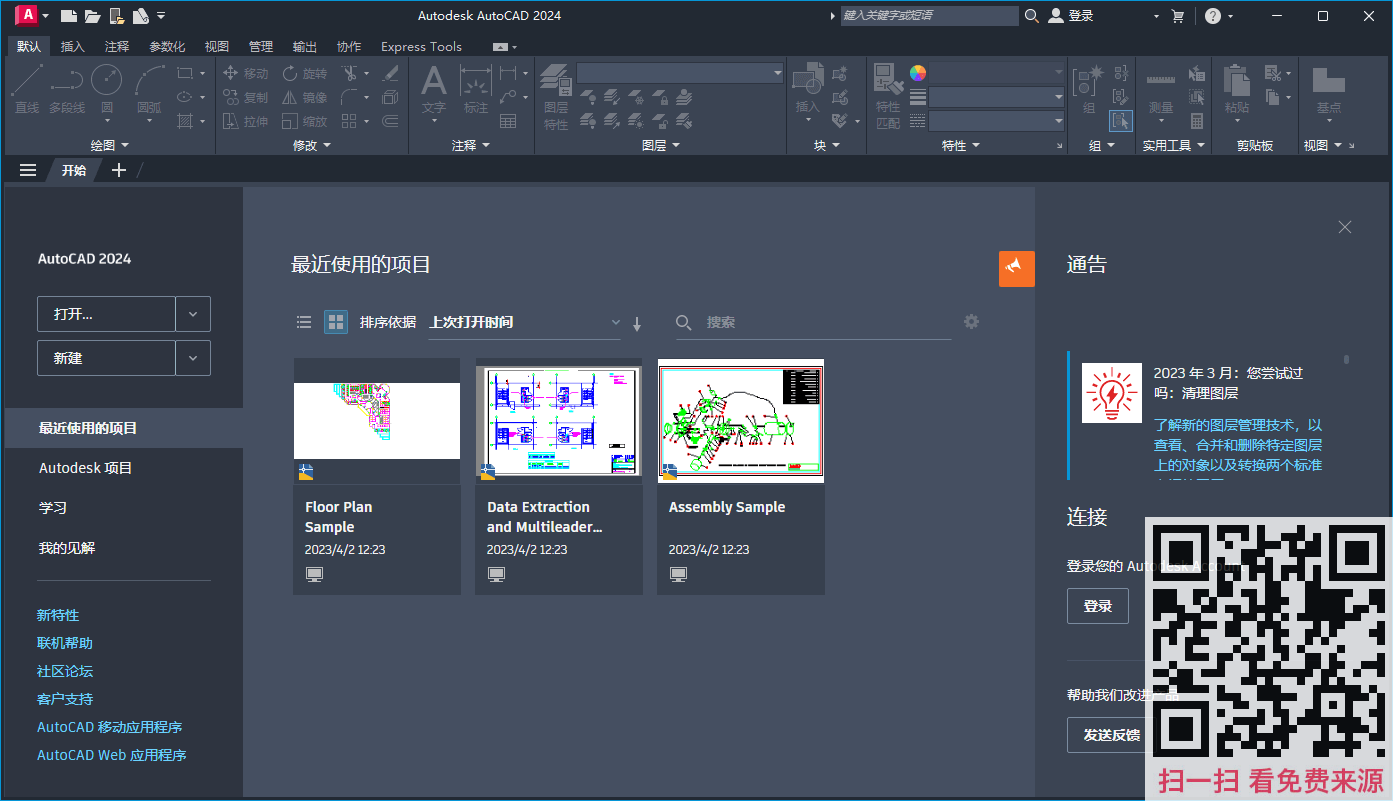Screen dimensions: 1393x801
Task: Switch to the 注释 ribbon tab
Action: [x=117, y=46]
